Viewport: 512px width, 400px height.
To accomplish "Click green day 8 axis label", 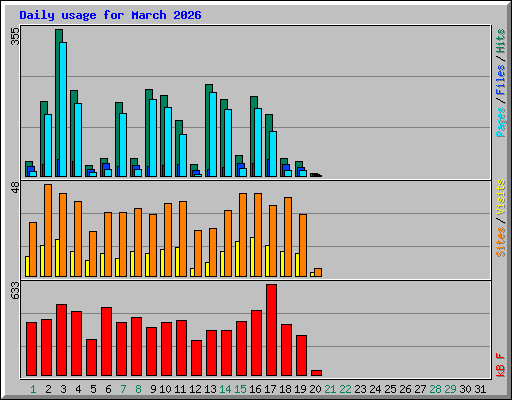I will pos(138,389).
